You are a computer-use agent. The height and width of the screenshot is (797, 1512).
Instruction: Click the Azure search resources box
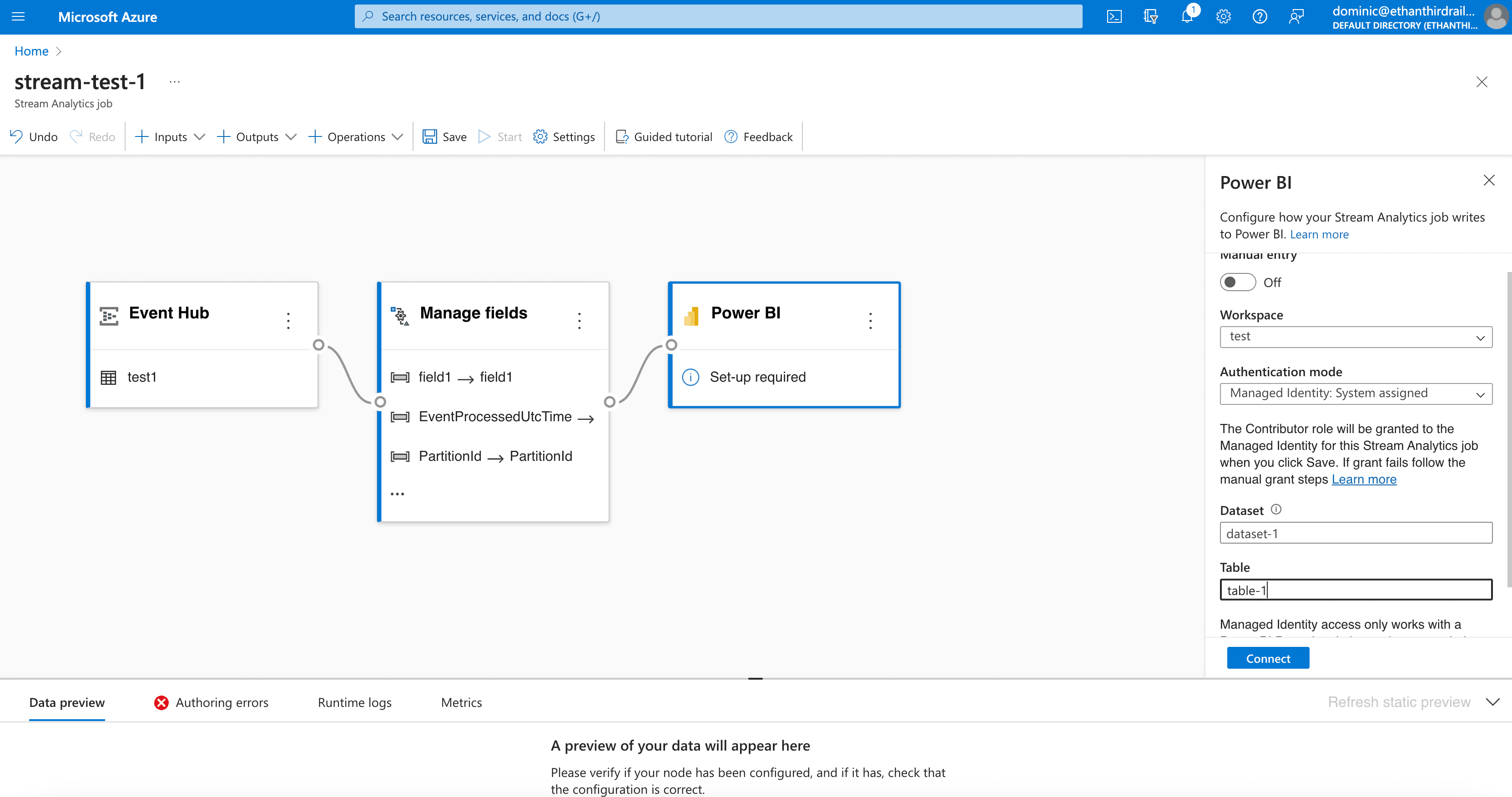click(x=718, y=16)
